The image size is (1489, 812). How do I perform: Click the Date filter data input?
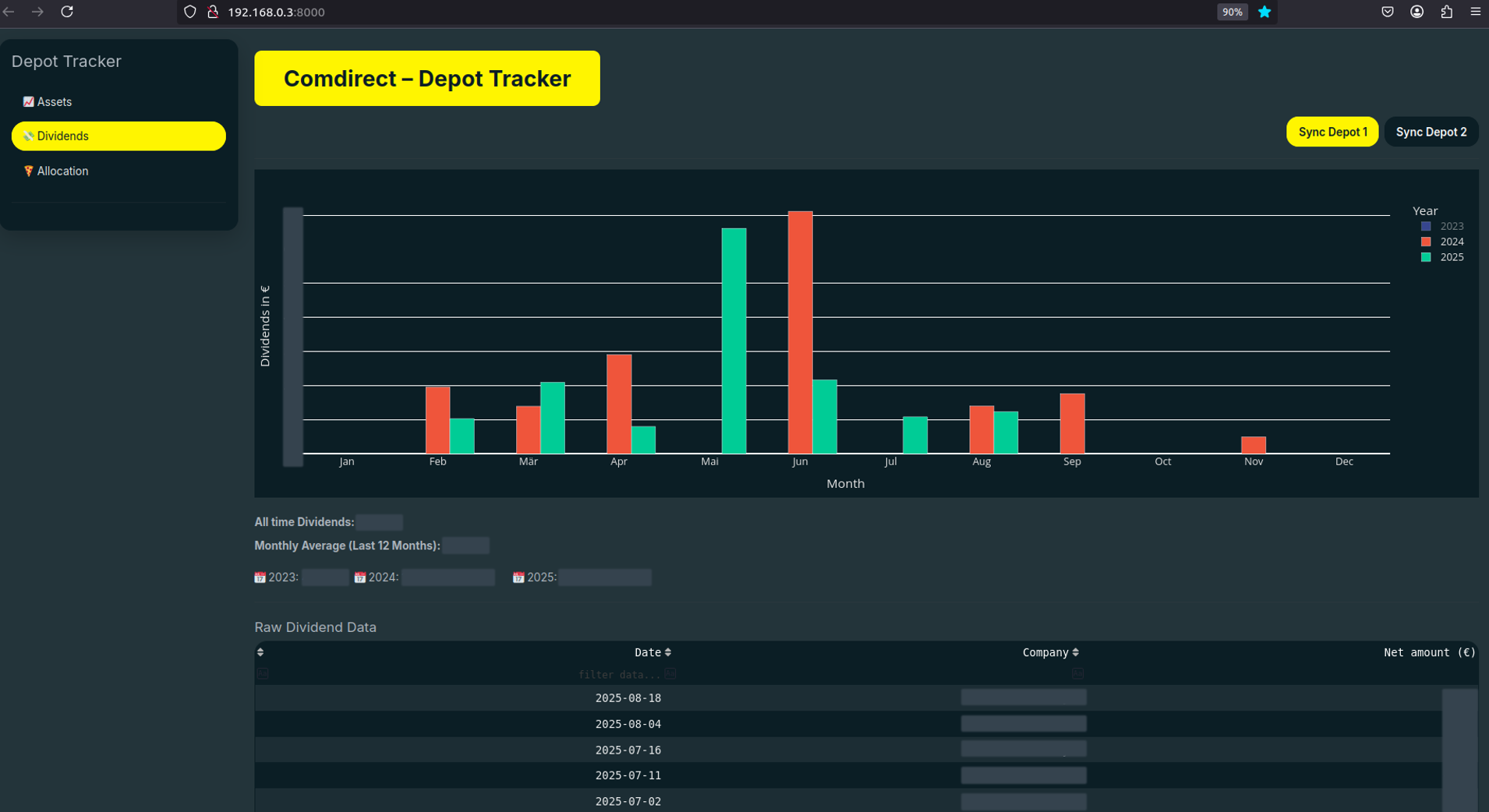619,675
